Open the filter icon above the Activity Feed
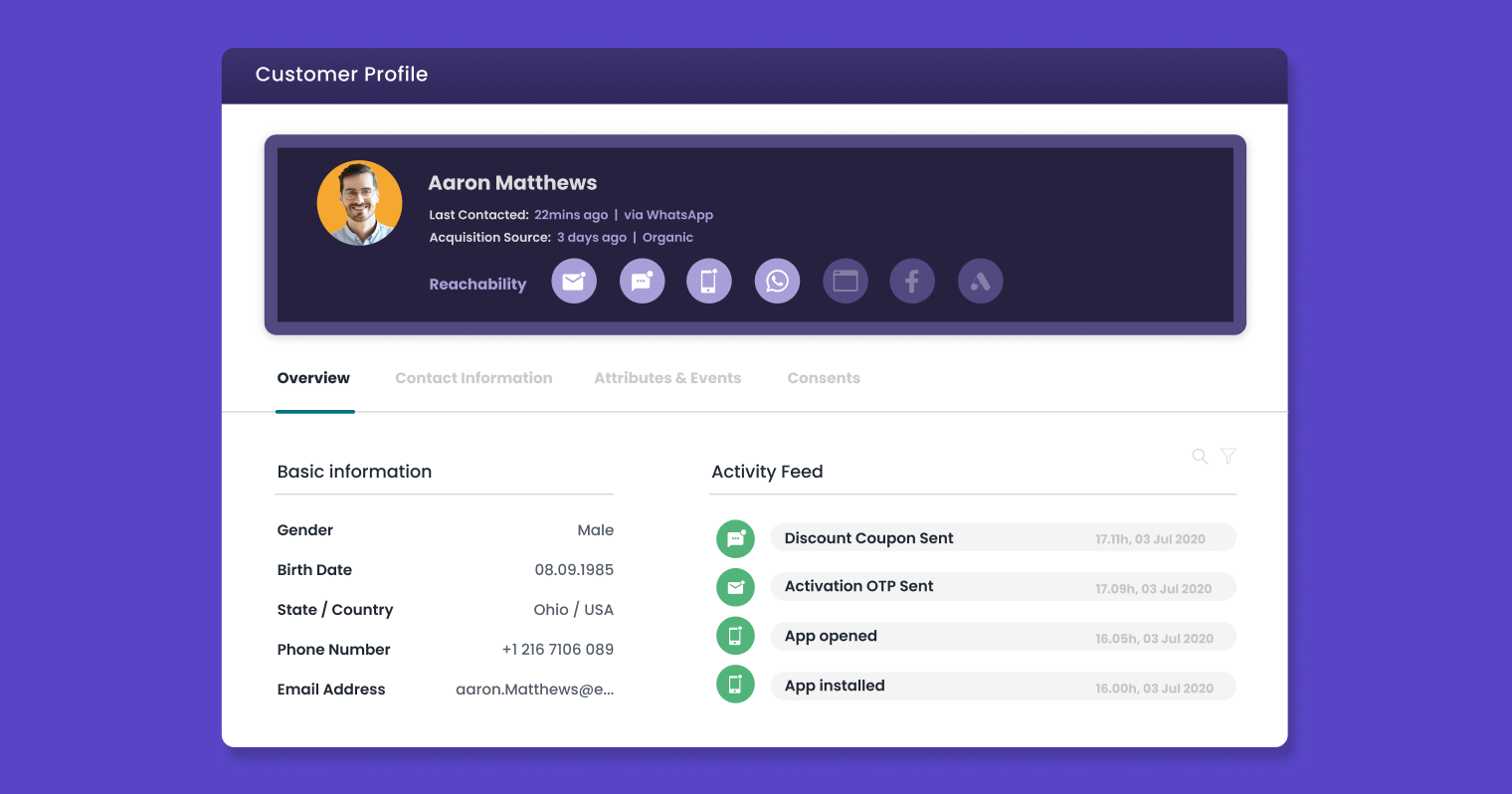Screen dimensions: 1512x794 (x=1228, y=456)
